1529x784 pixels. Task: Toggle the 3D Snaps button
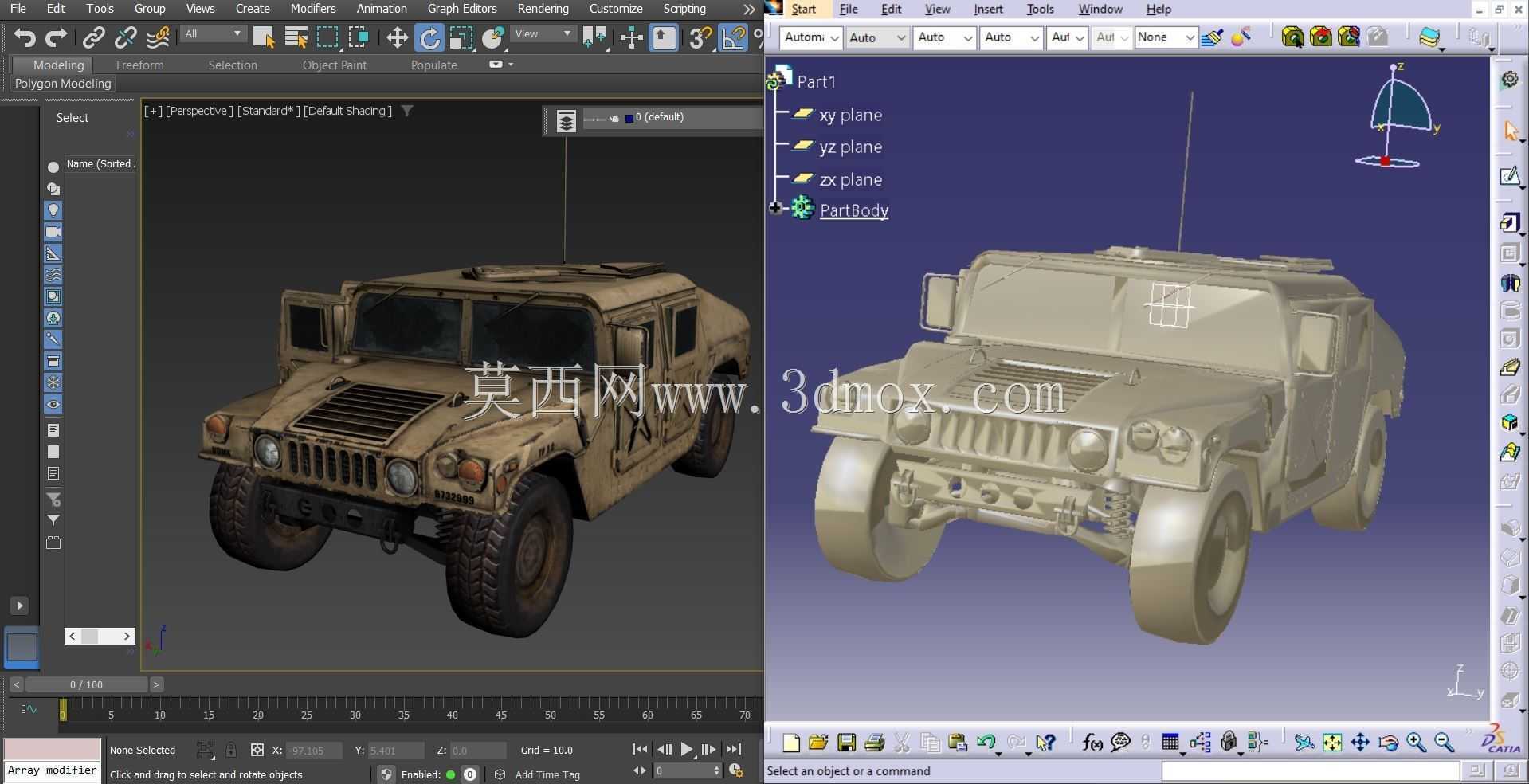click(x=700, y=37)
